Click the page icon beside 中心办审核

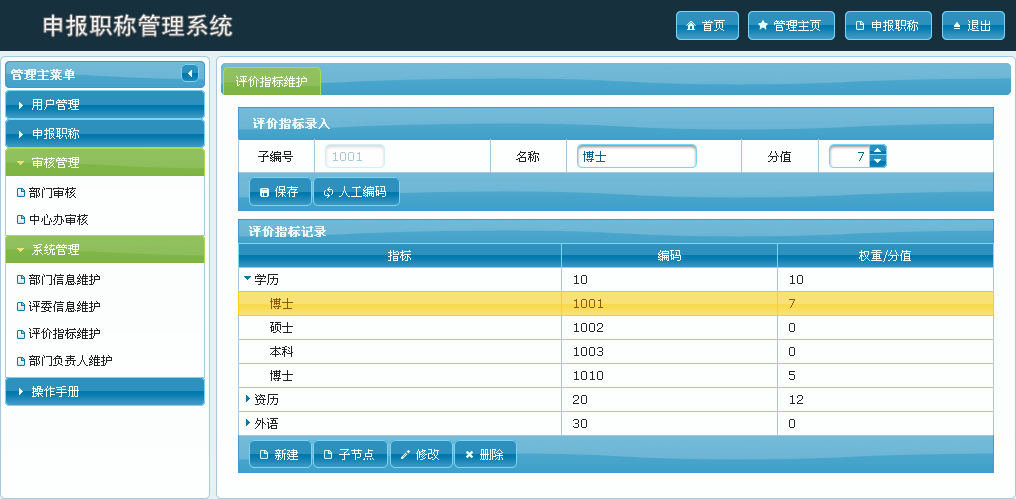point(21,220)
